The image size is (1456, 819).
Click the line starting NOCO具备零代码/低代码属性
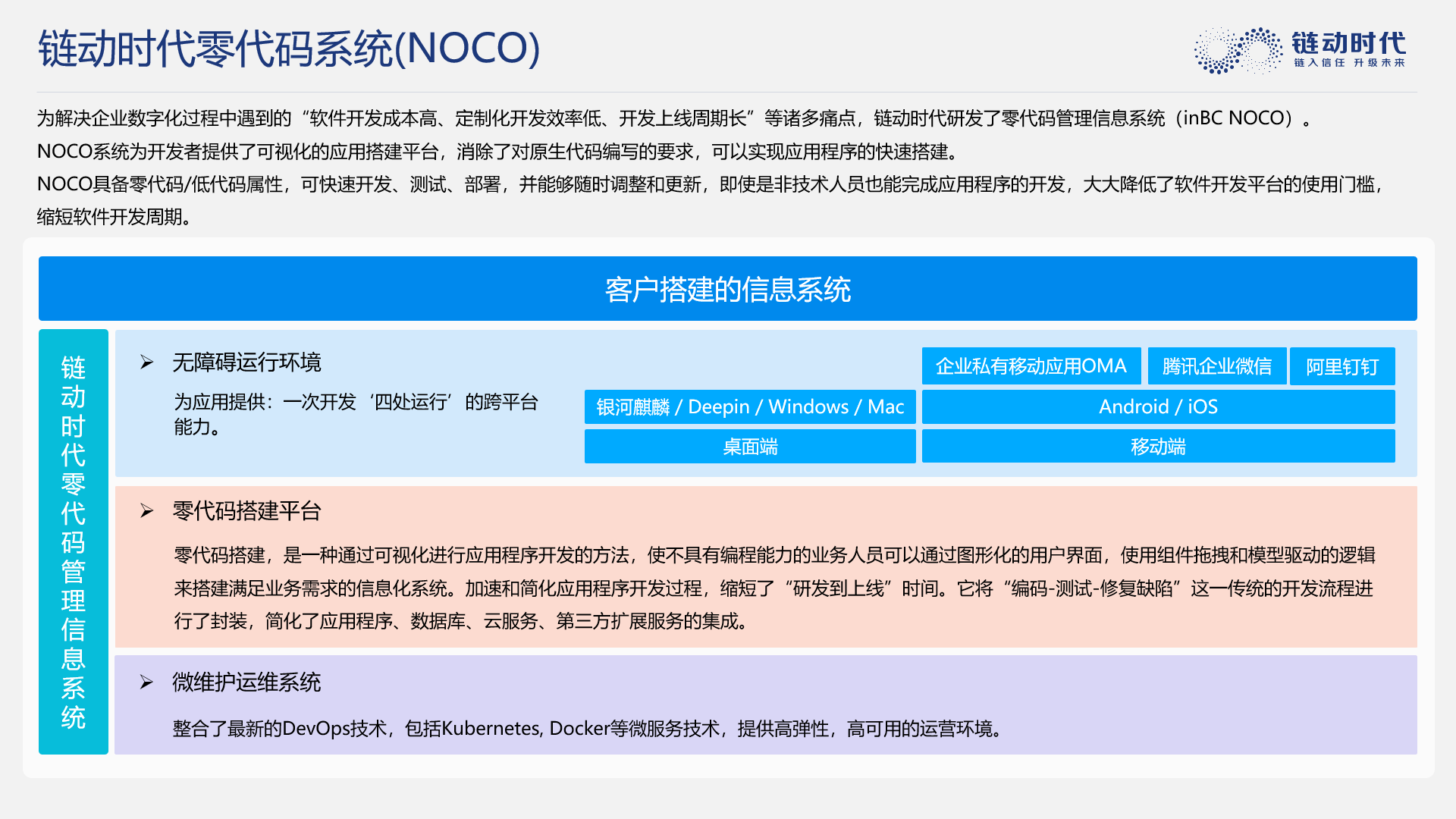710,184
